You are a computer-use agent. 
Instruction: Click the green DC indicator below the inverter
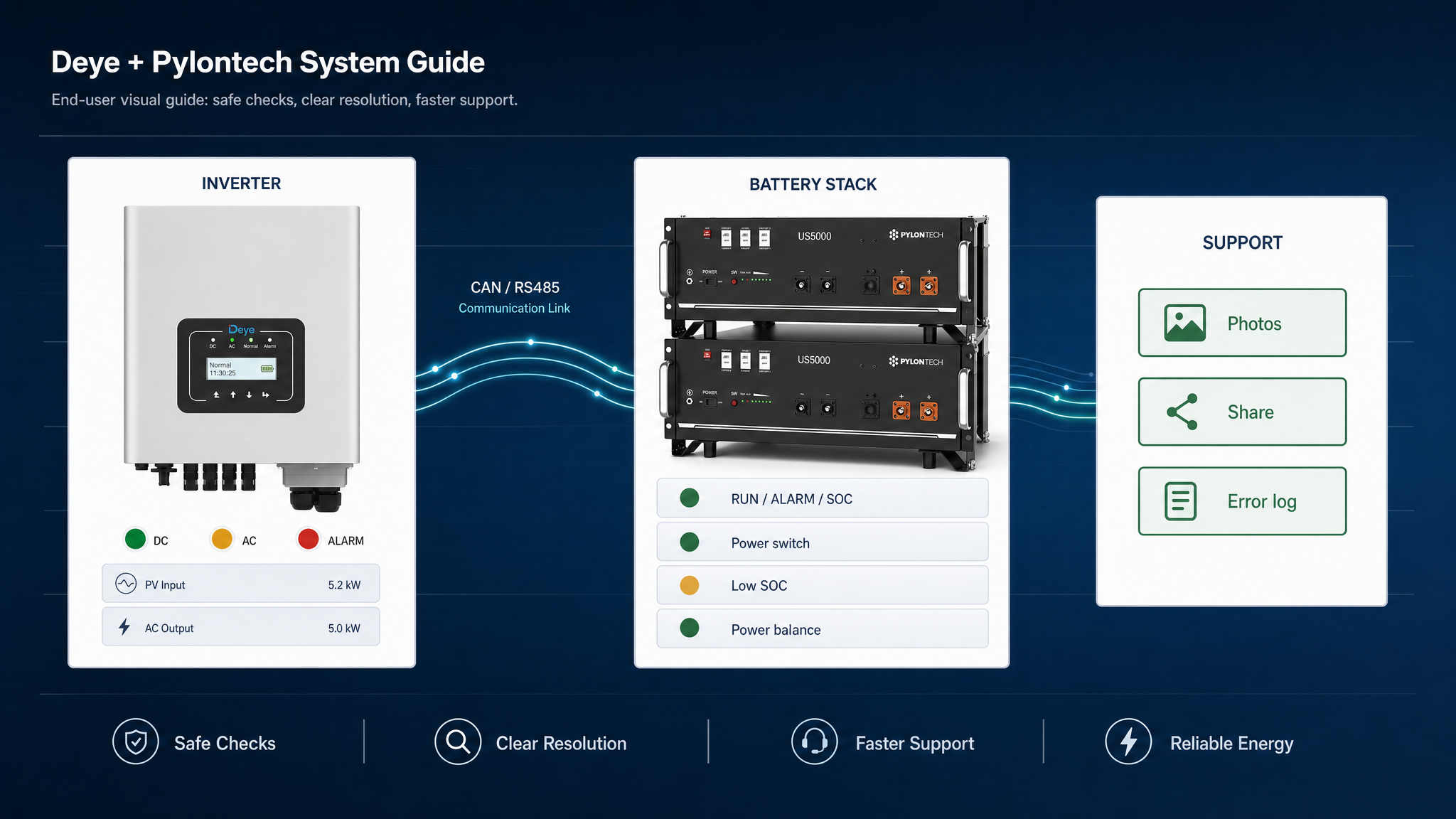tap(135, 539)
